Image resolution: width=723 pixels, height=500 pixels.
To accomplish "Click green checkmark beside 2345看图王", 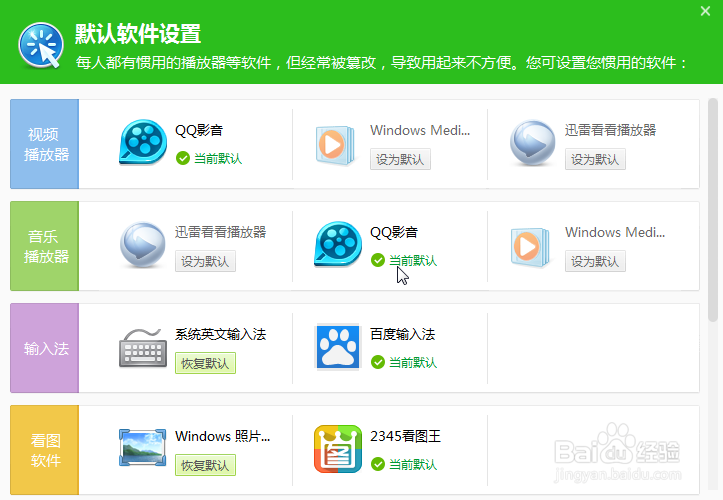I will pyautogui.click(x=378, y=464).
